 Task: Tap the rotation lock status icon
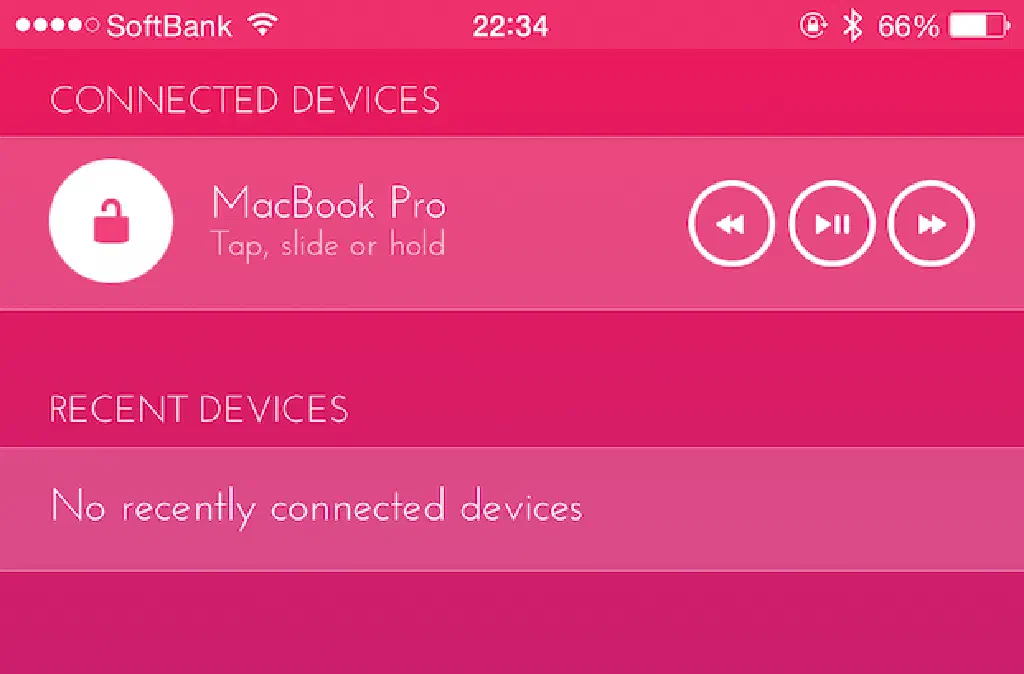click(814, 26)
